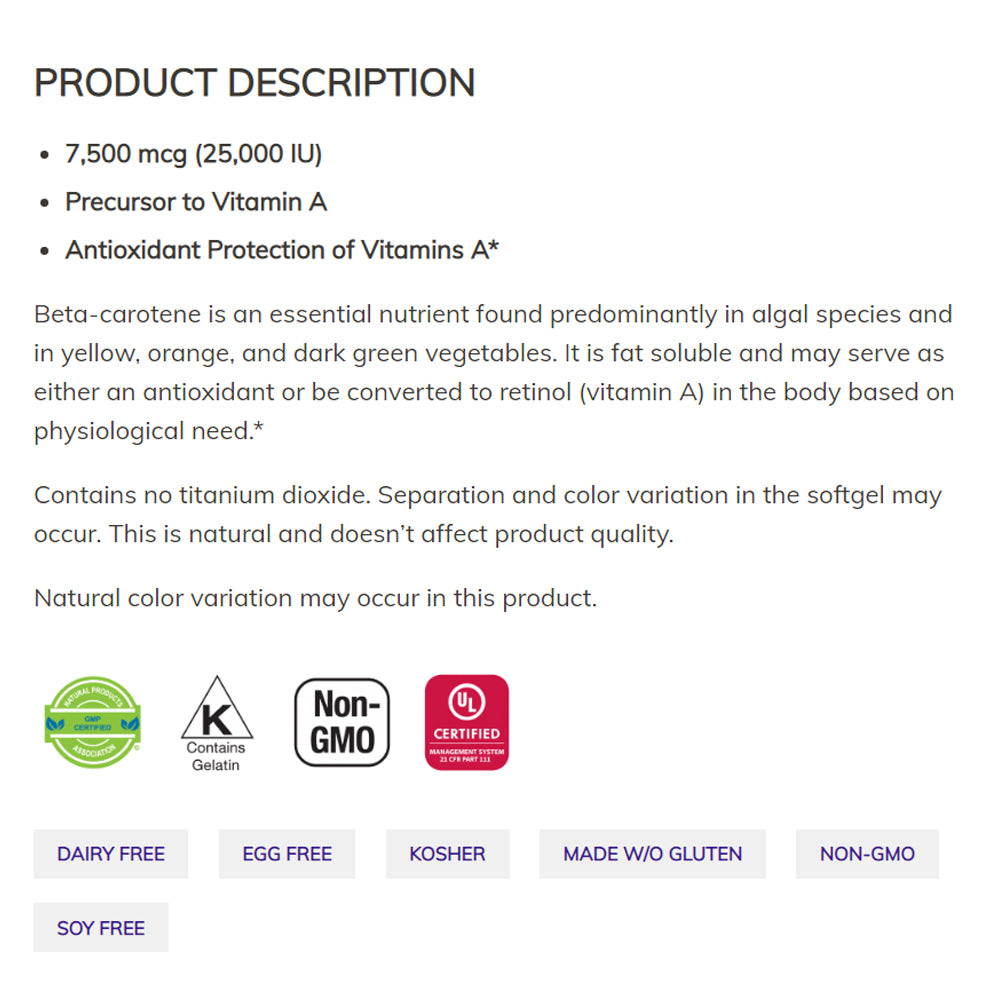Click the PRODUCT DESCRIPTION heading
1000x1000 pixels.
[255, 83]
